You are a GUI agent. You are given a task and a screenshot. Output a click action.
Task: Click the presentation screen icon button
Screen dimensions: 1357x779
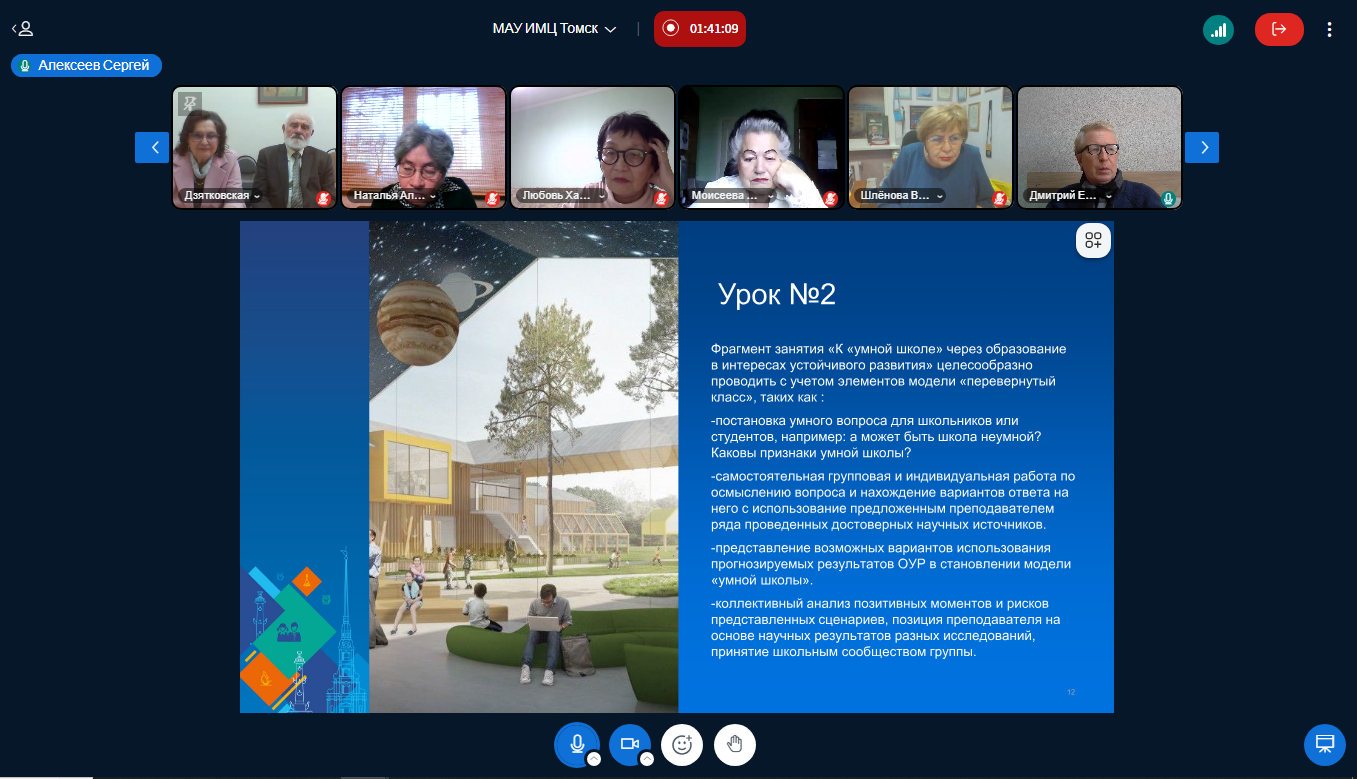click(x=1324, y=744)
